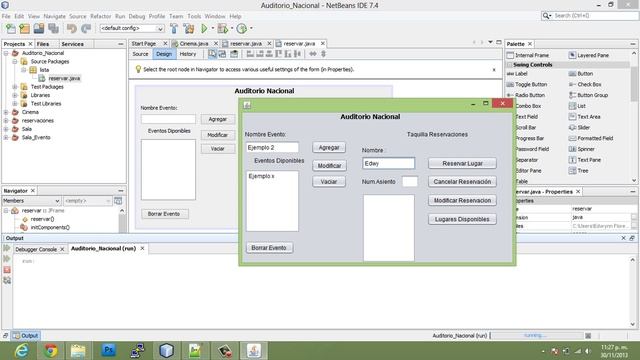Click the IDE search box

(x=590, y=16)
